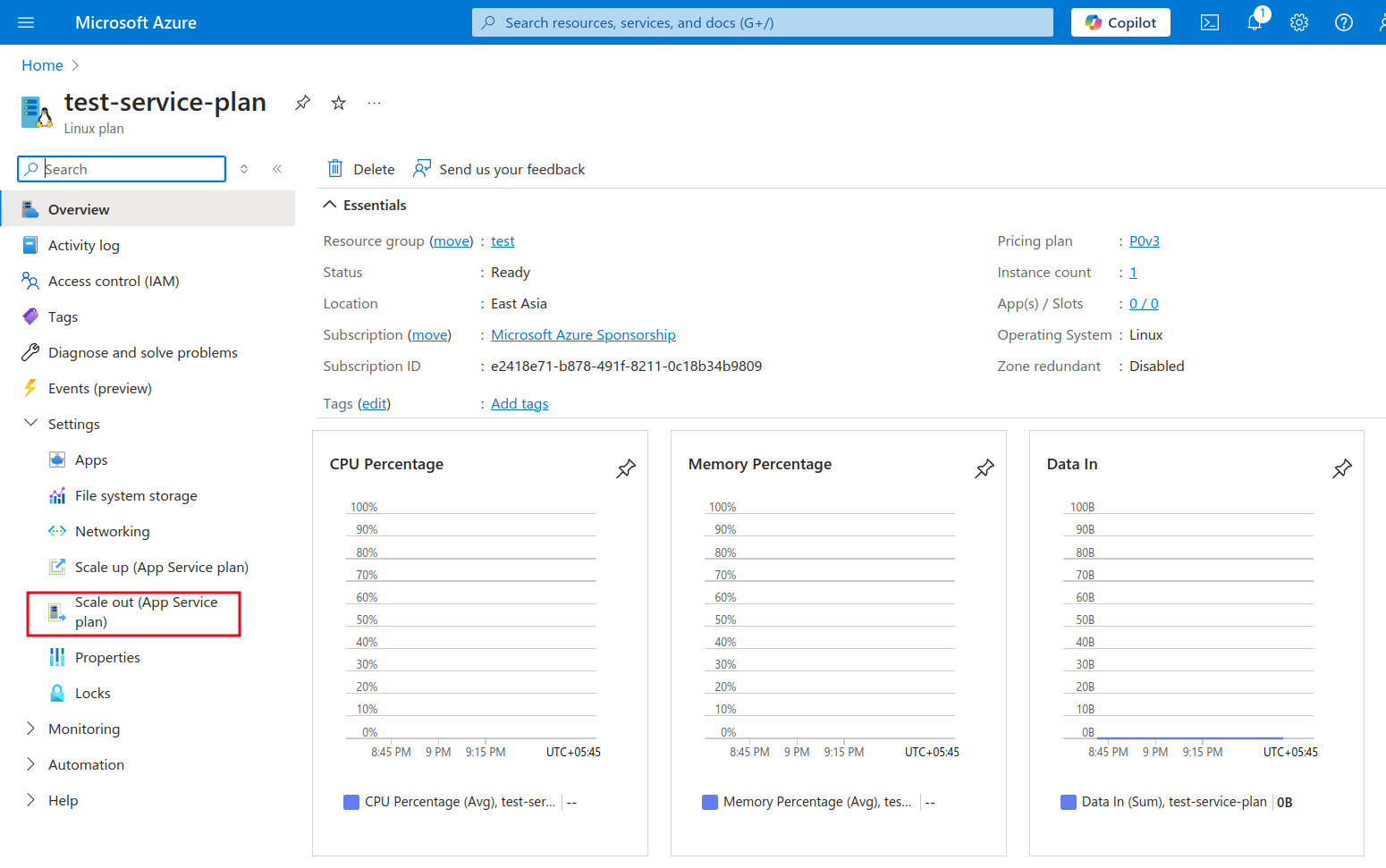Open more options ellipsis beside title
Screen dimensions: 1386x868
(374, 103)
